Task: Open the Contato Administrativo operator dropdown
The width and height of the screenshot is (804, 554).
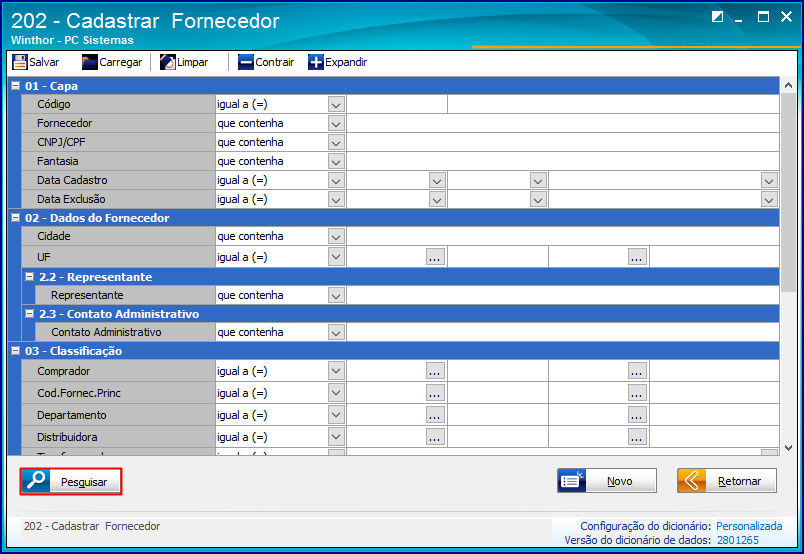Action: pos(336,332)
